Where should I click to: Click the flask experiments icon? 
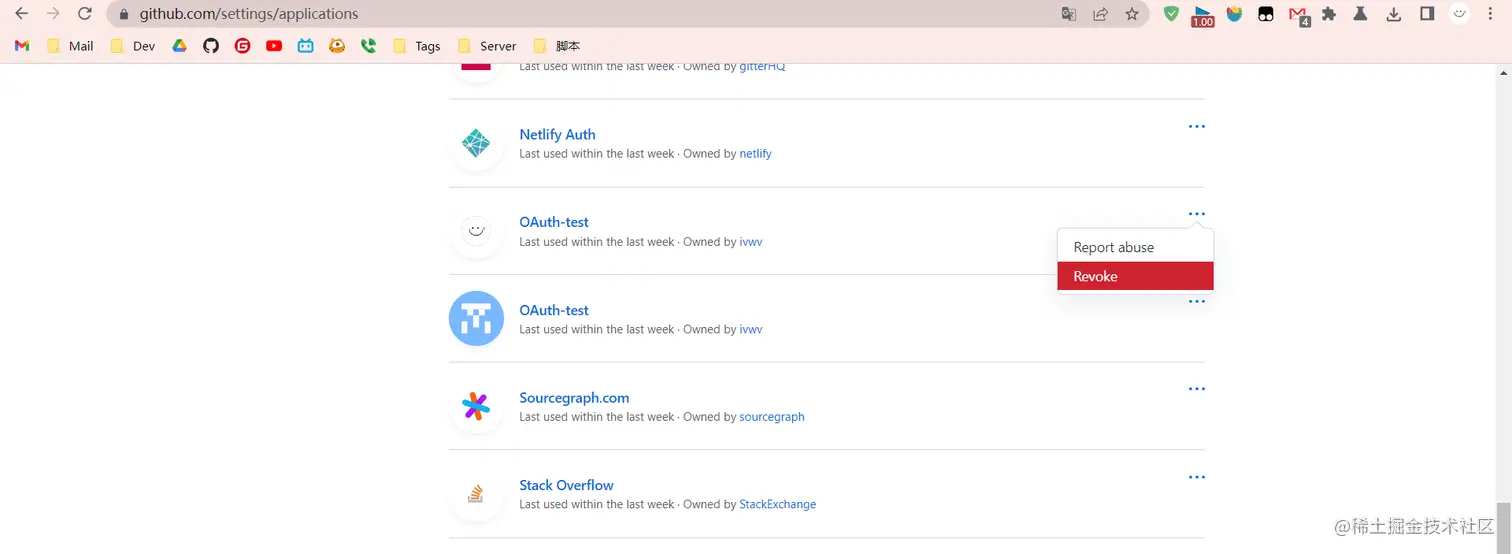[x=1360, y=14]
